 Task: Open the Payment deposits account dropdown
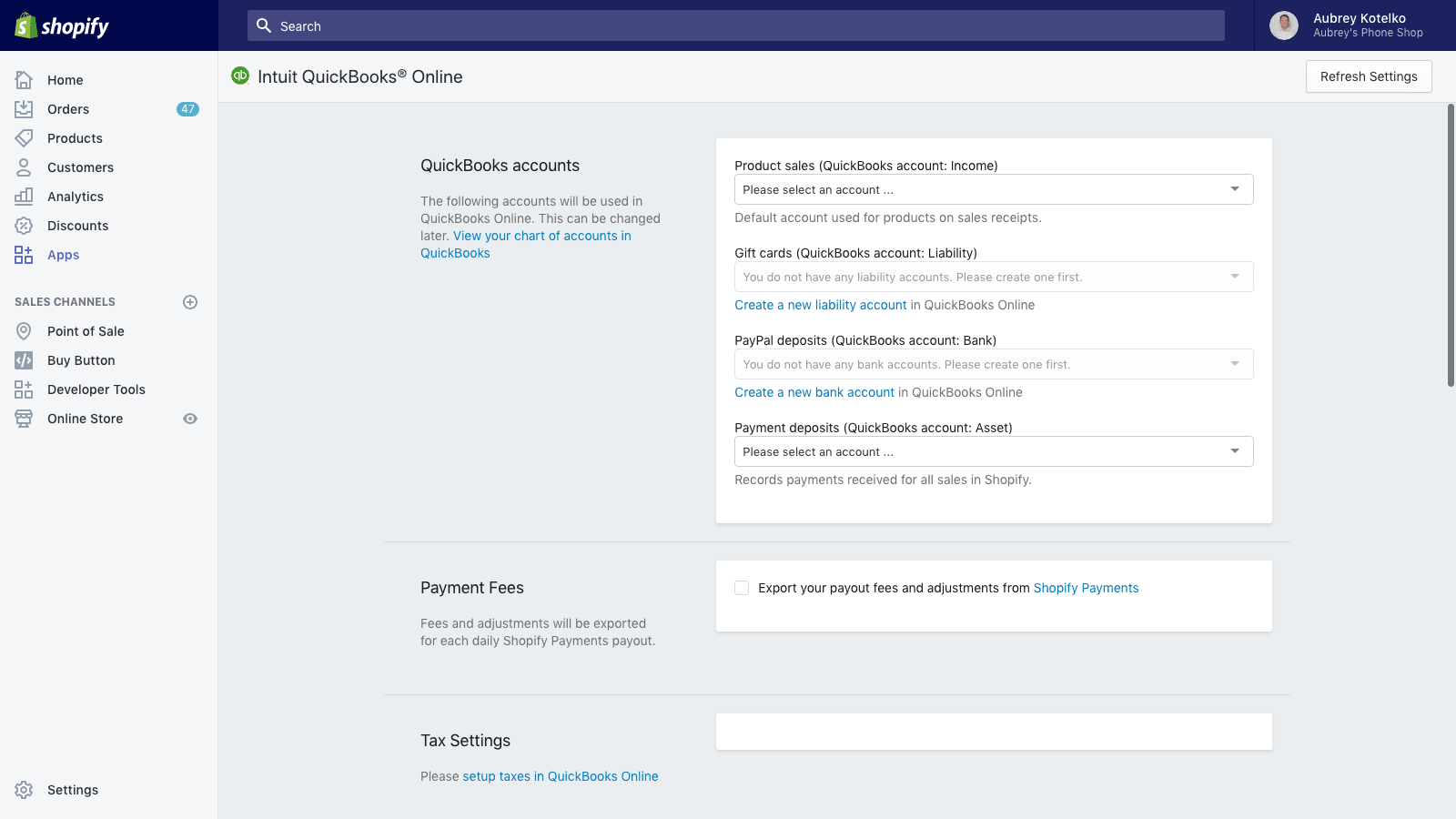(x=993, y=451)
